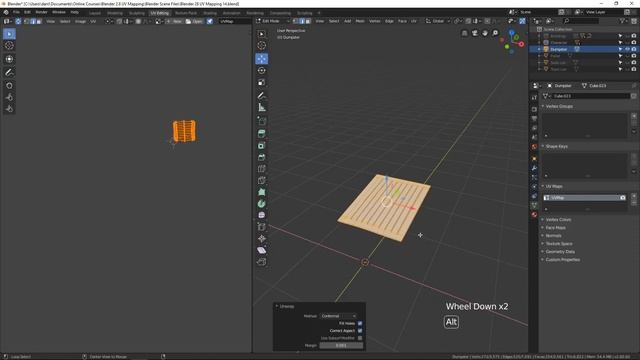Choose the Spin tool
640x360 pixels.
tap(262, 204)
